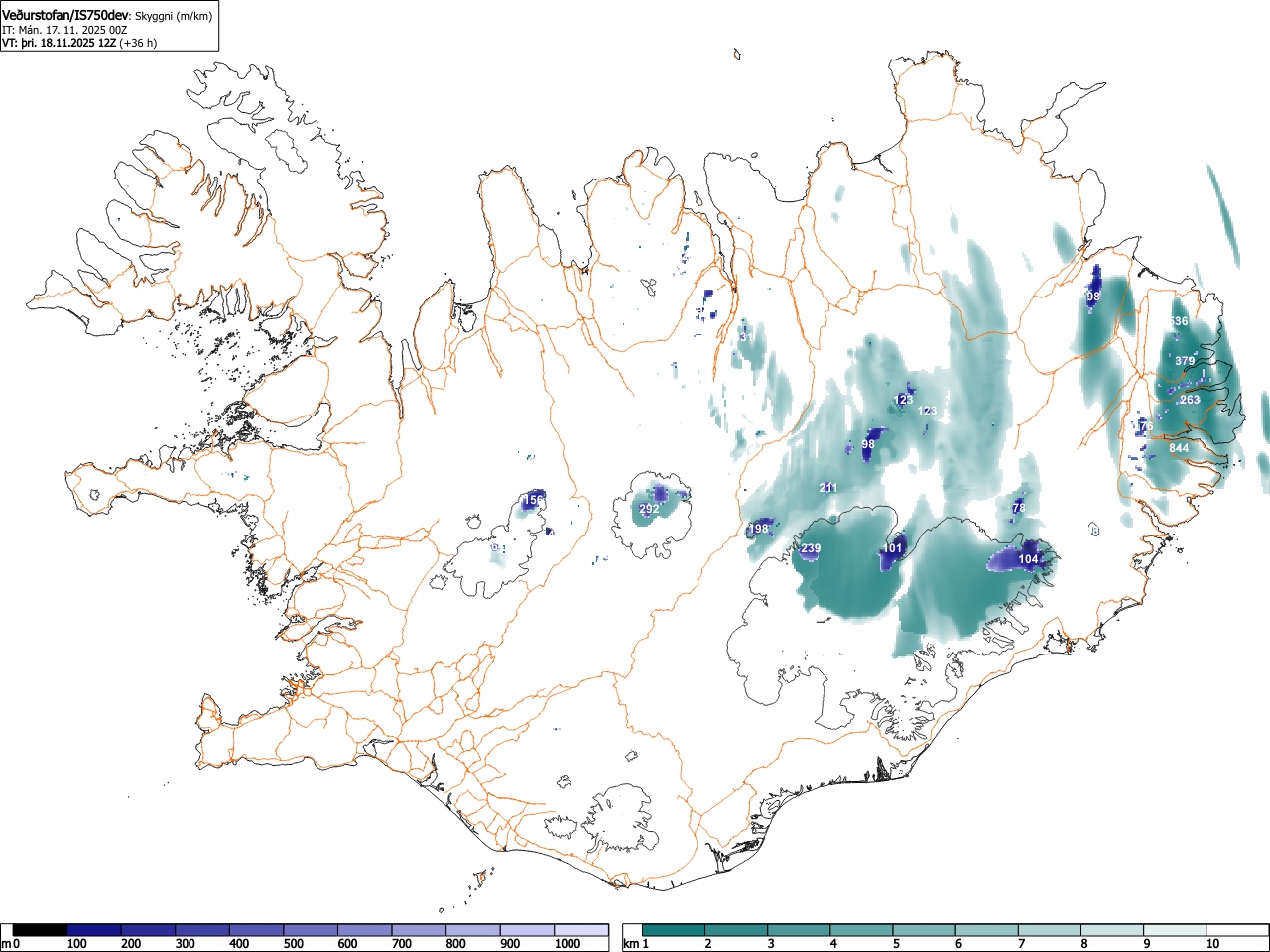Click the visibility value 636 on the map
Image resolution: width=1270 pixels, height=952 pixels.
1178,321
